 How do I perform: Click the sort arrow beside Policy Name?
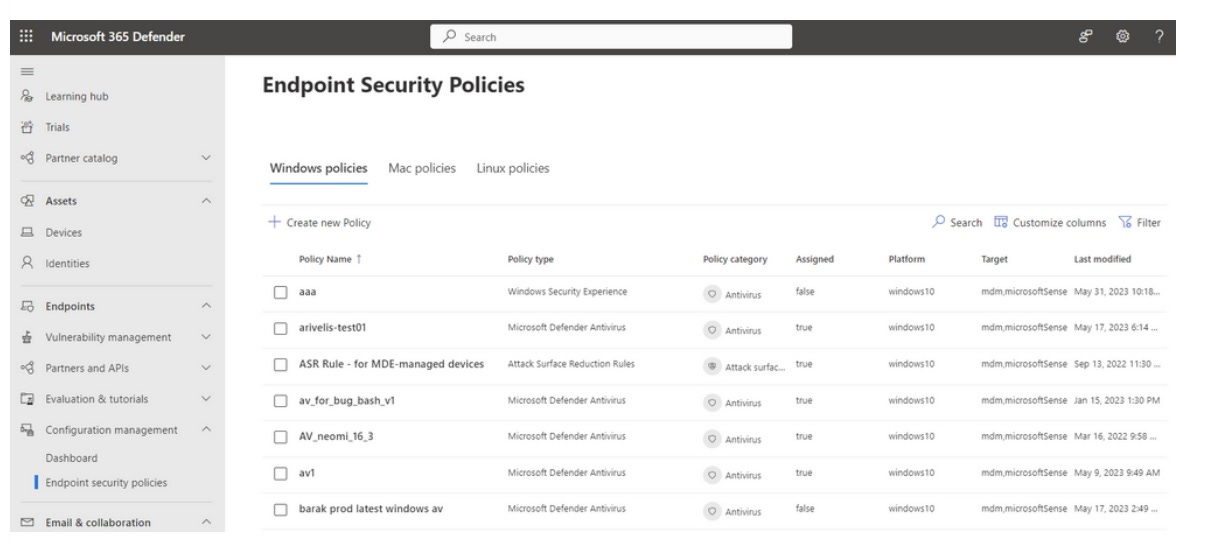pos(361,260)
